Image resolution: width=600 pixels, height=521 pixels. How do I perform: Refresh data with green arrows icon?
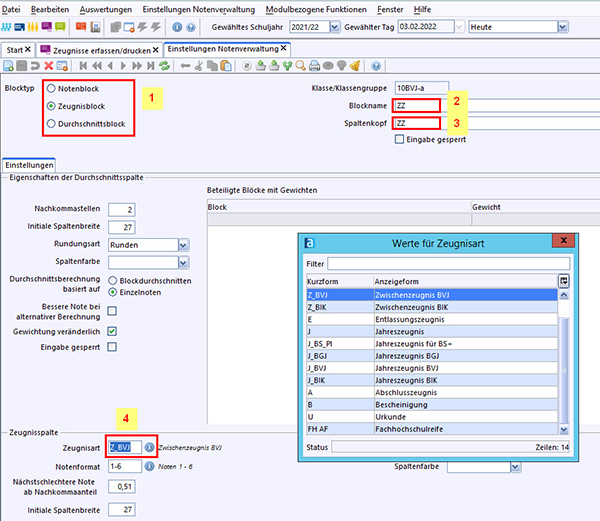165,66
